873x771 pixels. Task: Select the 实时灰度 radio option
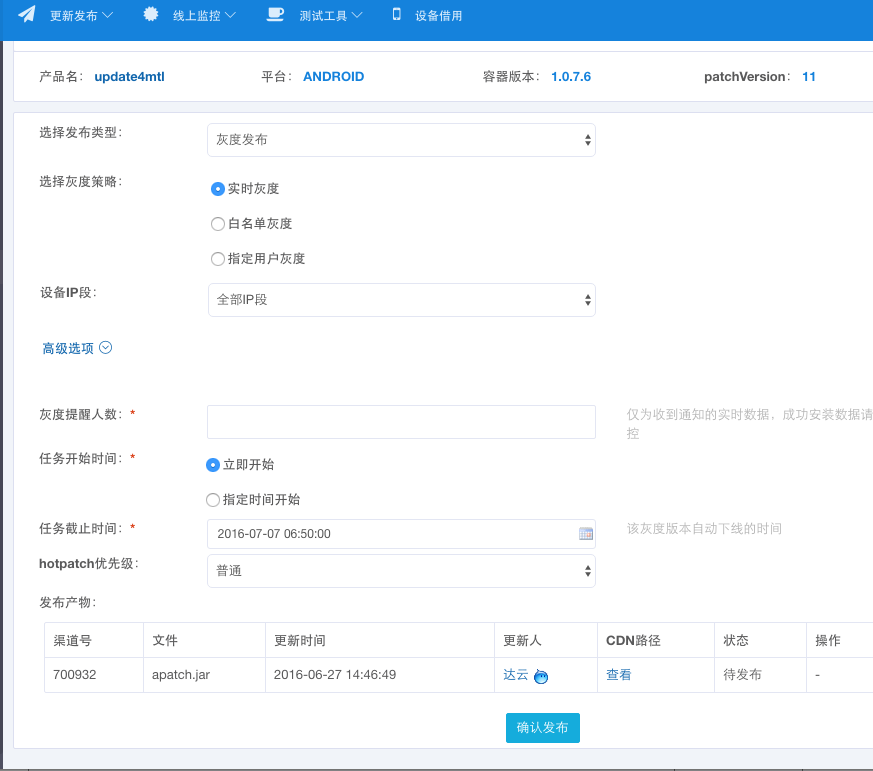pyautogui.click(x=218, y=188)
